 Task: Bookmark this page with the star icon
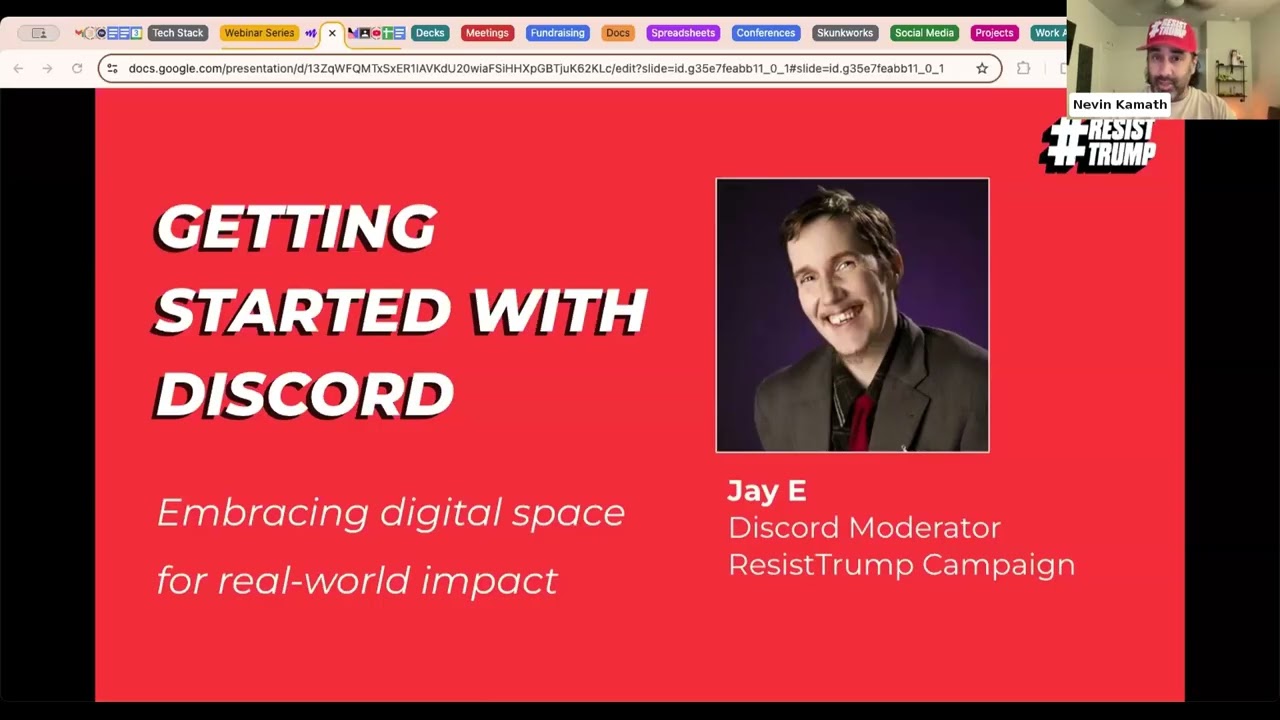(982, 68)
